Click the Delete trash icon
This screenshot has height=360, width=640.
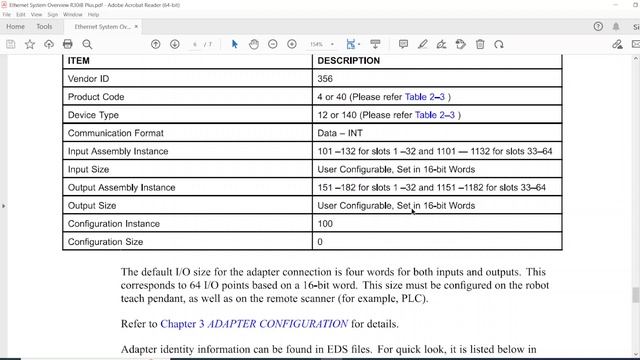(480, 44)
